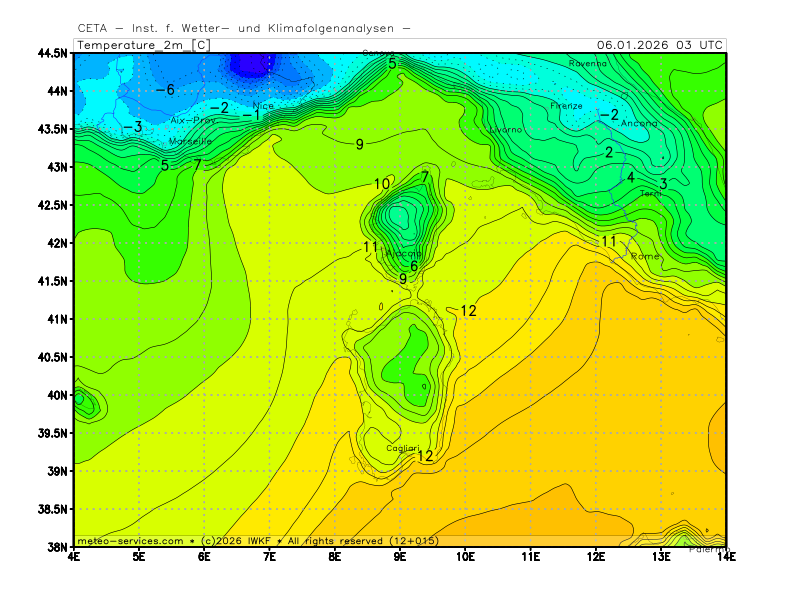Click the -6 contour label
800x600 pixels.
click(165, 90)
